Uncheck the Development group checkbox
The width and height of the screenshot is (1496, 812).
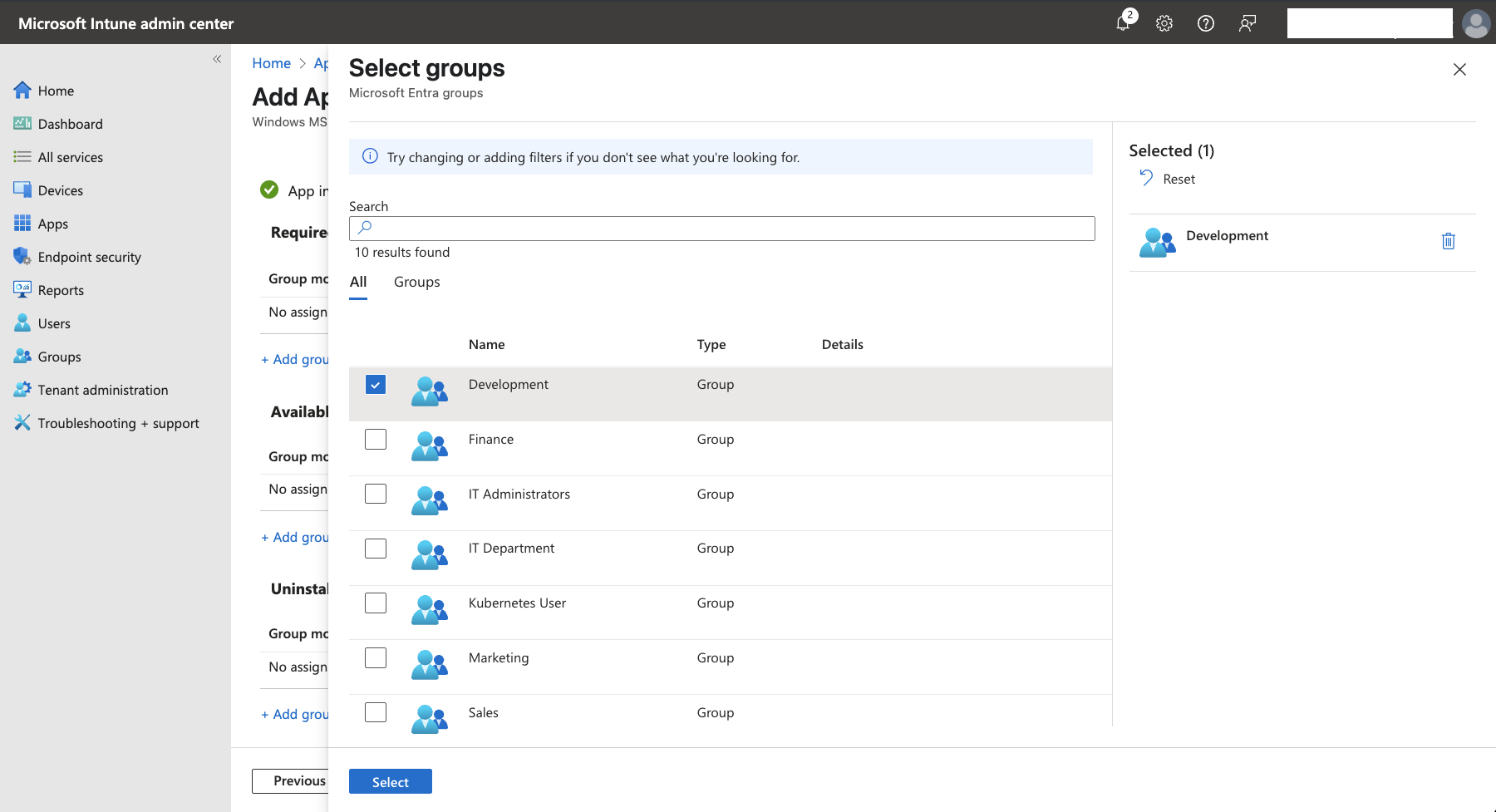click(x=376, y=385)
